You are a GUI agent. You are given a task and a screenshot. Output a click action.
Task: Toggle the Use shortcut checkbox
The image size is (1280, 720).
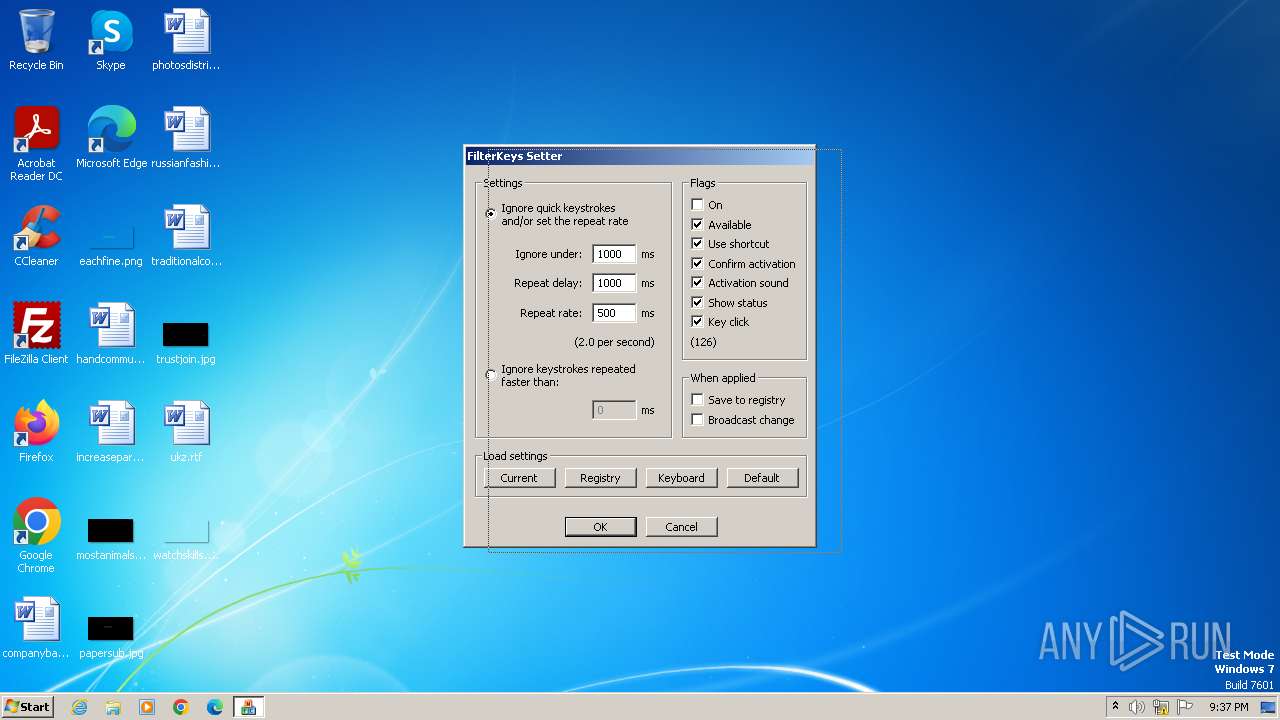tap(698, 244)
